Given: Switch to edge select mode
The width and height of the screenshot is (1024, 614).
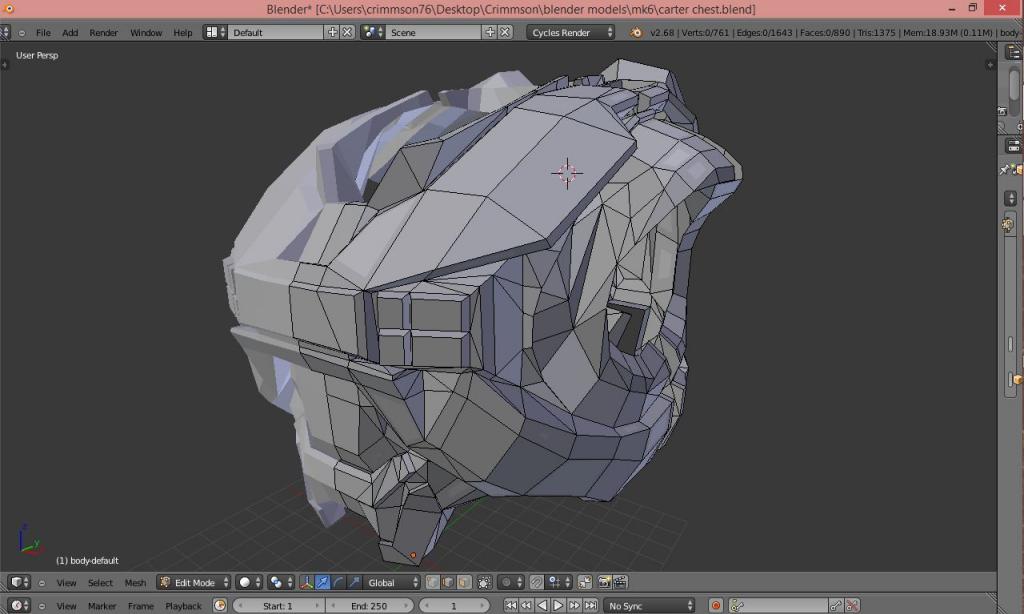Looking at the screenshot, I should 448,582.
